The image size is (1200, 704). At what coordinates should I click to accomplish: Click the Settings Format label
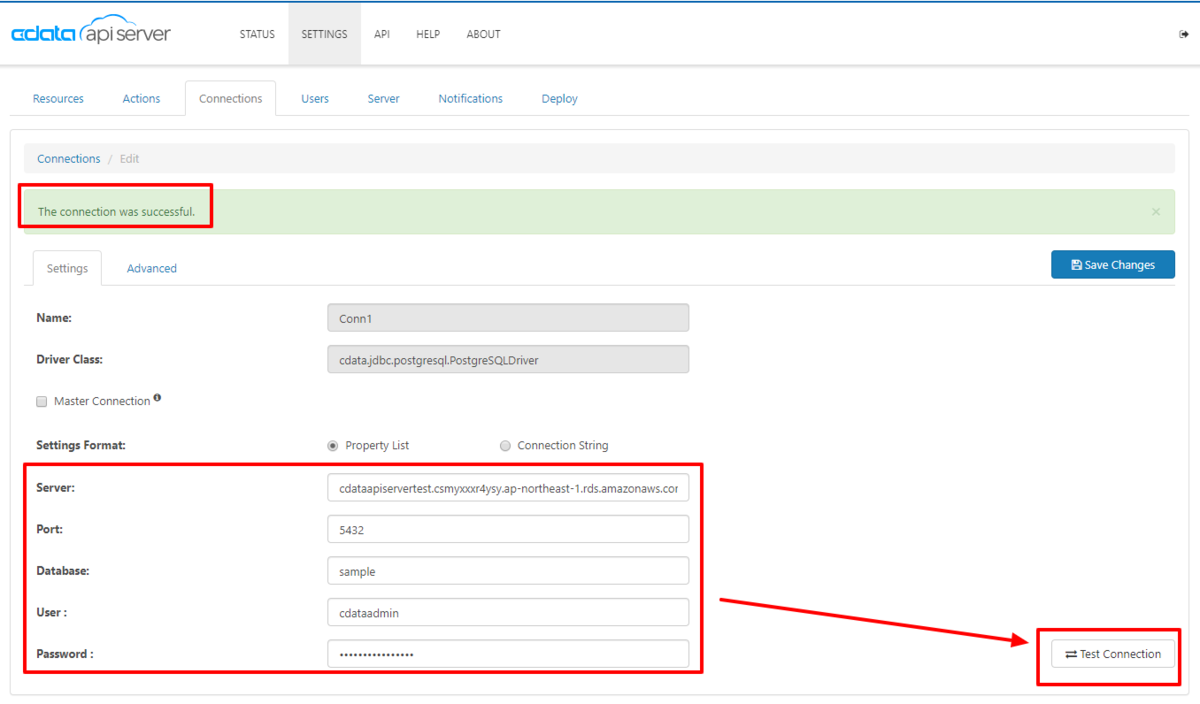tap(81, 446)
